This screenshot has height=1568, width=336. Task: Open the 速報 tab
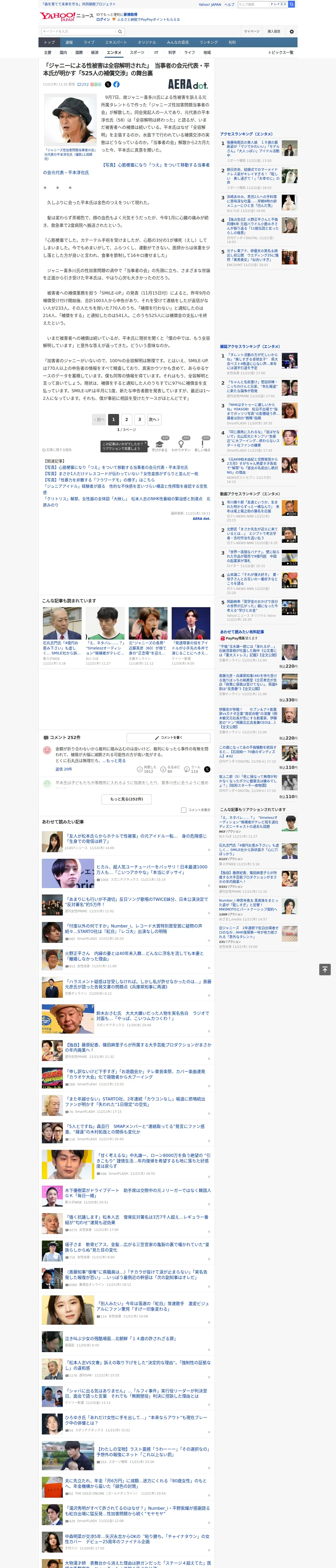69,42
